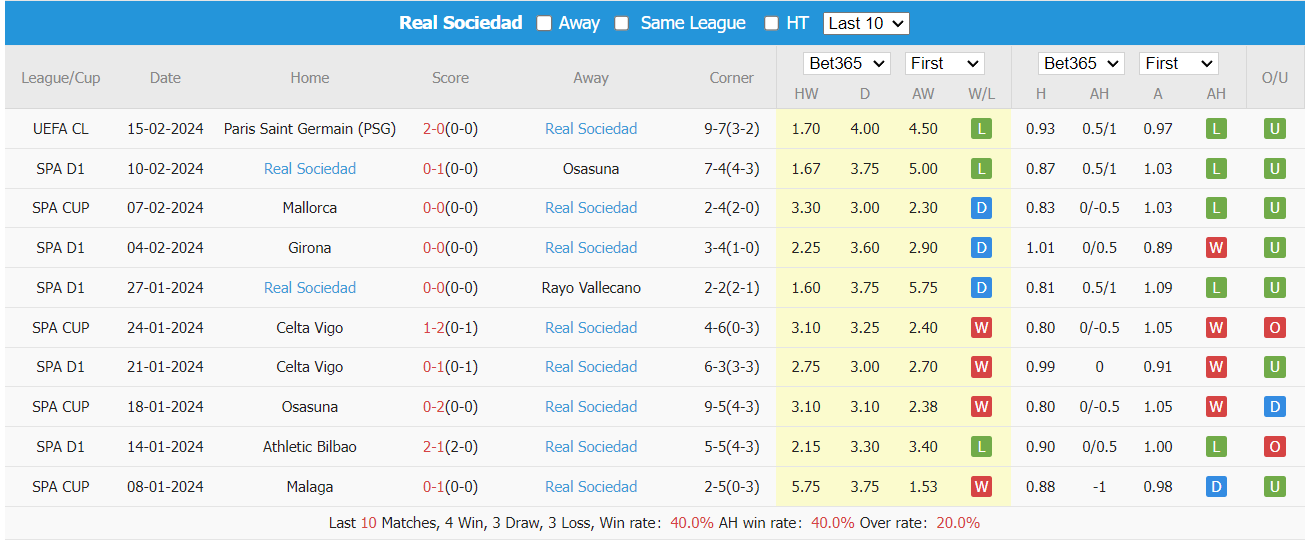Expand the First dropdown above the AH column
The height and width of the screenshot is (540, 1312).
pos(1178,63)
